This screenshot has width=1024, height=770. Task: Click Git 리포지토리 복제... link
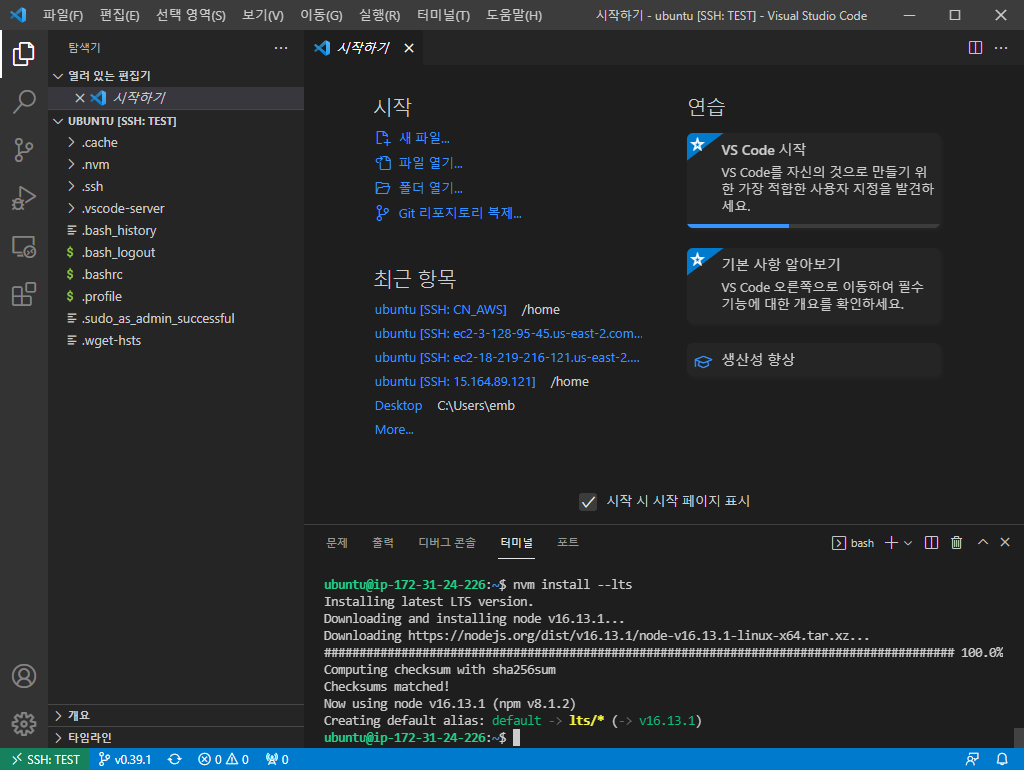[460, 213]
